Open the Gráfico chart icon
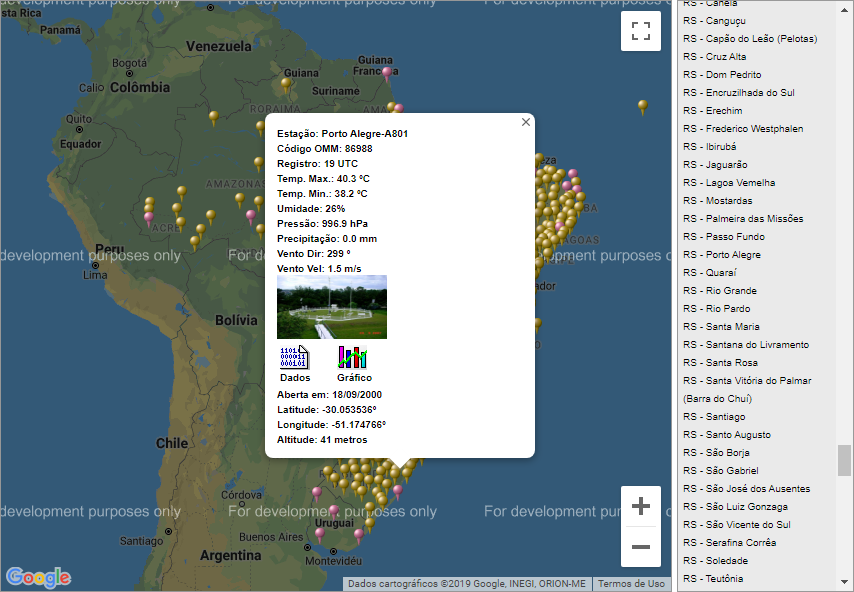The width and height of the screenshot is (854, 592). (353, 358)
